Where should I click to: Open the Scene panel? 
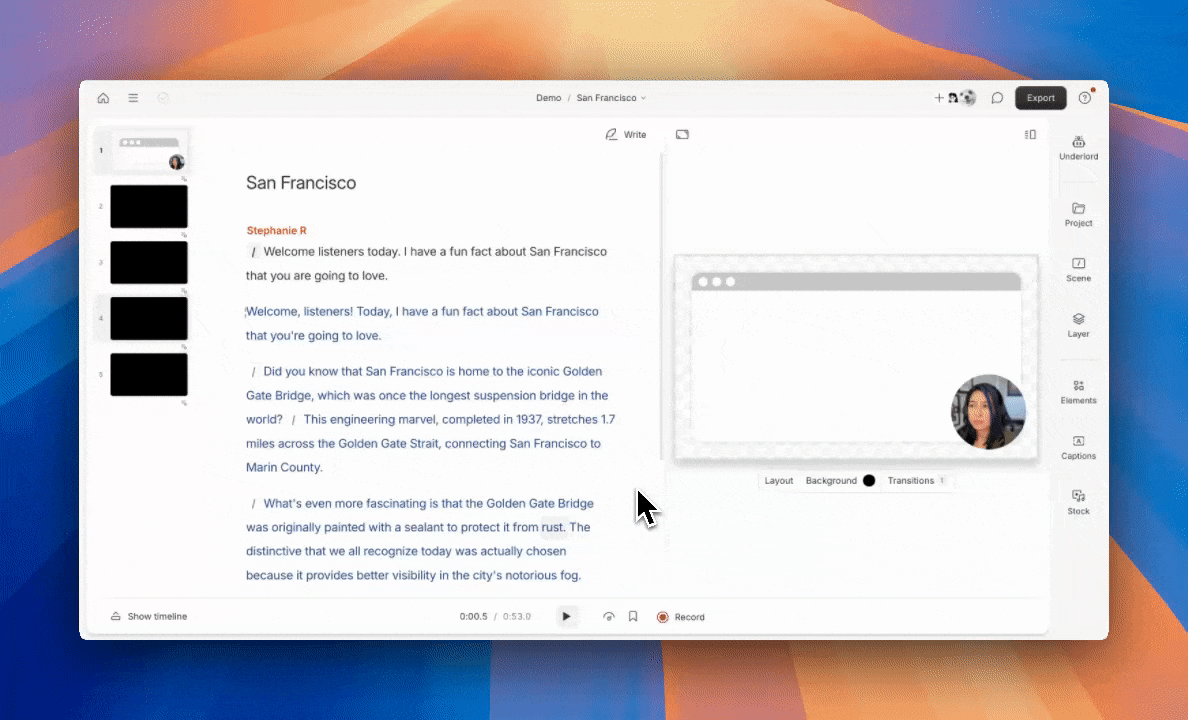[x=1078, y=269]
